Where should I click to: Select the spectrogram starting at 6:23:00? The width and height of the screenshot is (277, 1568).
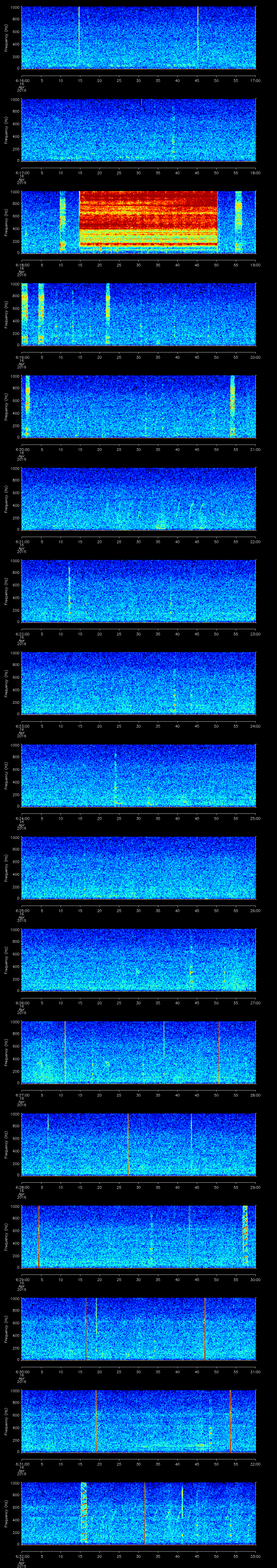(x=139, y=683)
